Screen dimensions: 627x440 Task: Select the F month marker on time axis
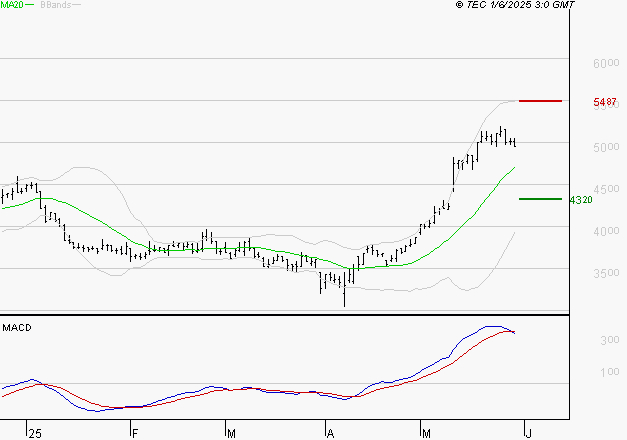click(133, 433)
